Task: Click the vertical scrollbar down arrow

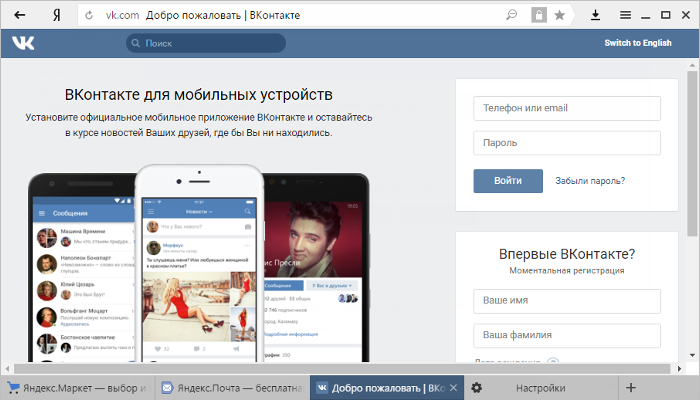Action: (692, 356)
